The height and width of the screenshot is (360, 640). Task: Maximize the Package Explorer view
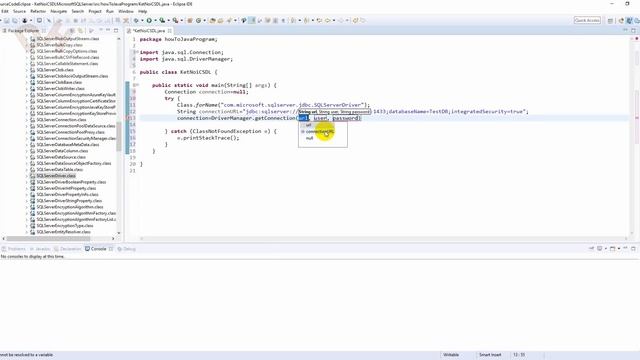coord(116,30)
